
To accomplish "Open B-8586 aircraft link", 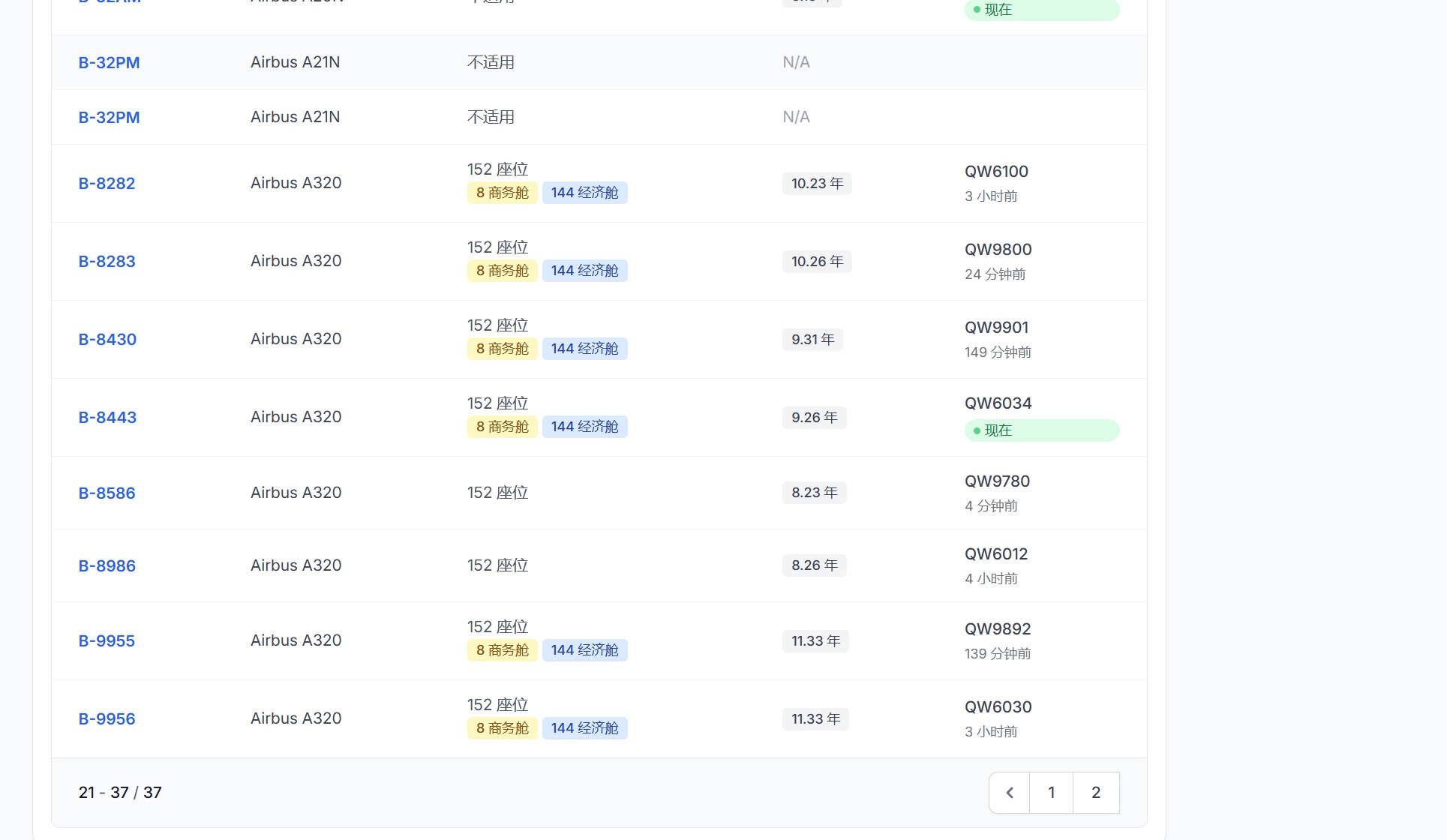I will click(107, 493).
